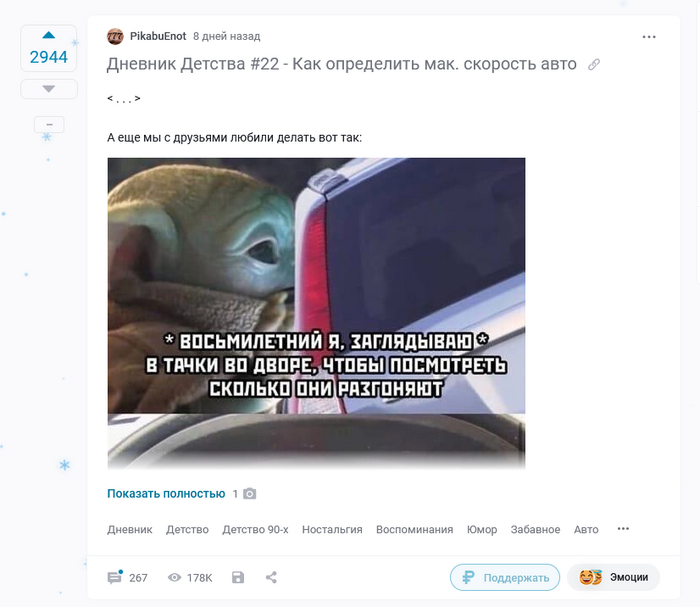
Task: Open the PikabuEnot author profile link
Action: point(158,36)
